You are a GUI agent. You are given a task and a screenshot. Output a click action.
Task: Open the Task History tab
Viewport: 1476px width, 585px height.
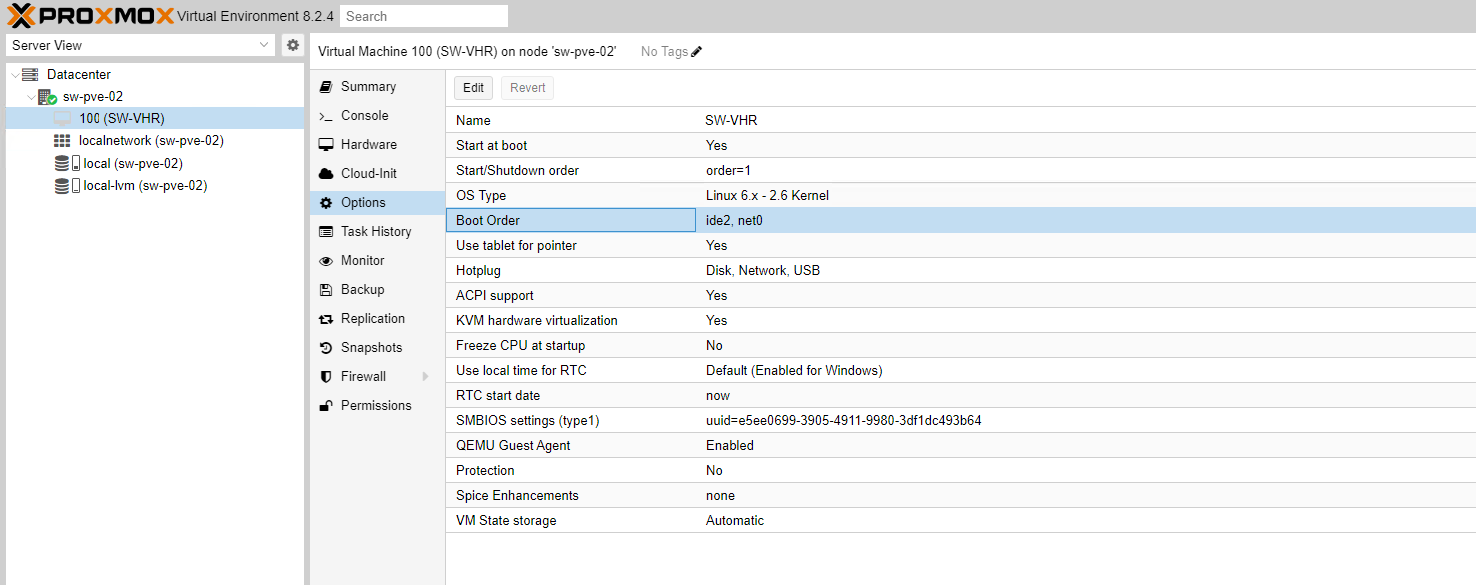[377, 232]
